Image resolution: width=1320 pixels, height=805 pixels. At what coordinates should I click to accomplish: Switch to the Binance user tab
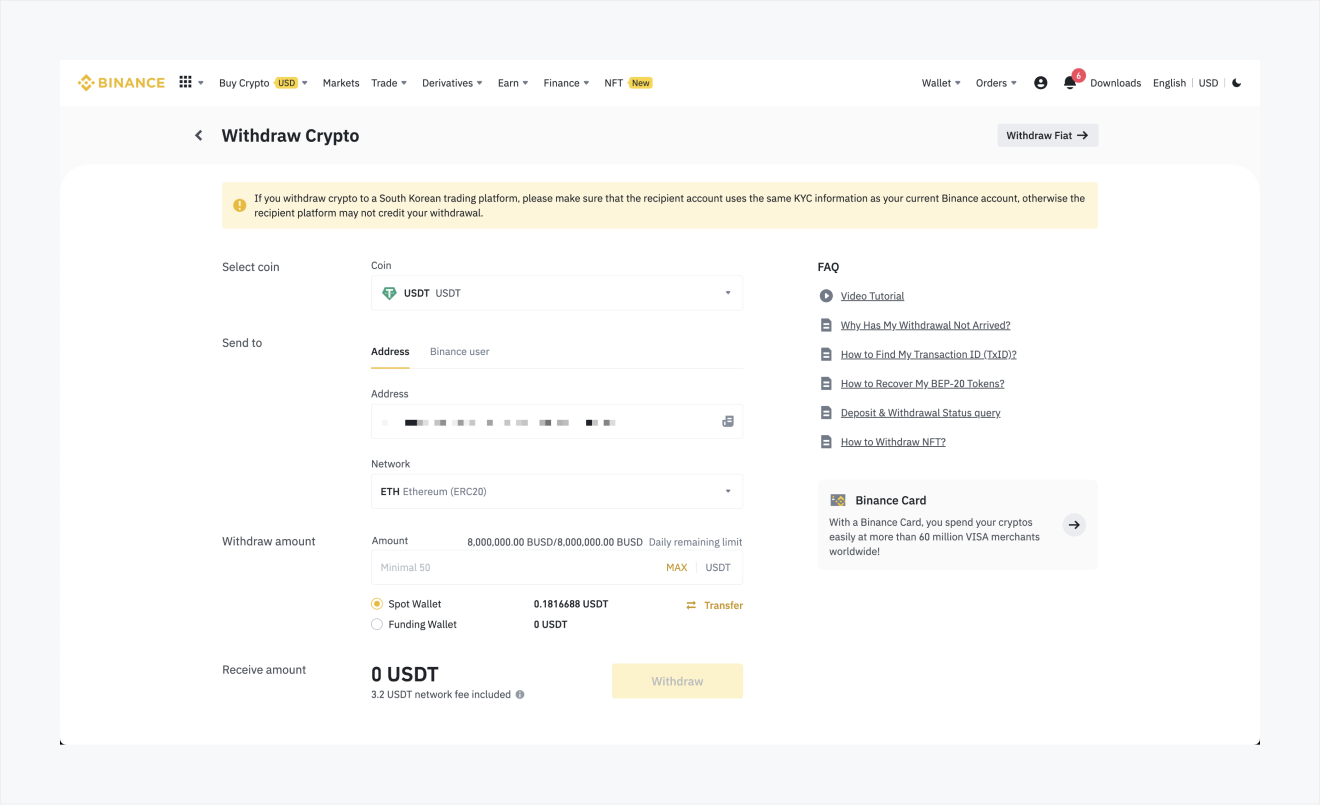point(459,351)
